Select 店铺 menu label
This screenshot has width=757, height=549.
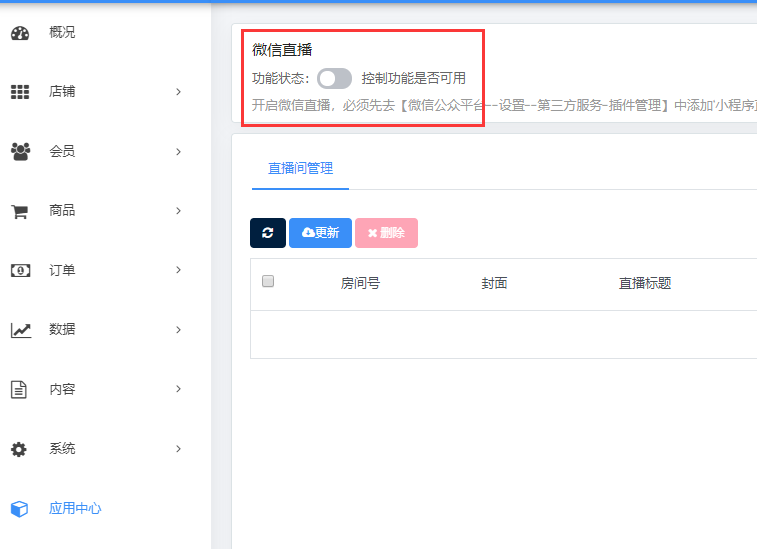tap(62, 91)
